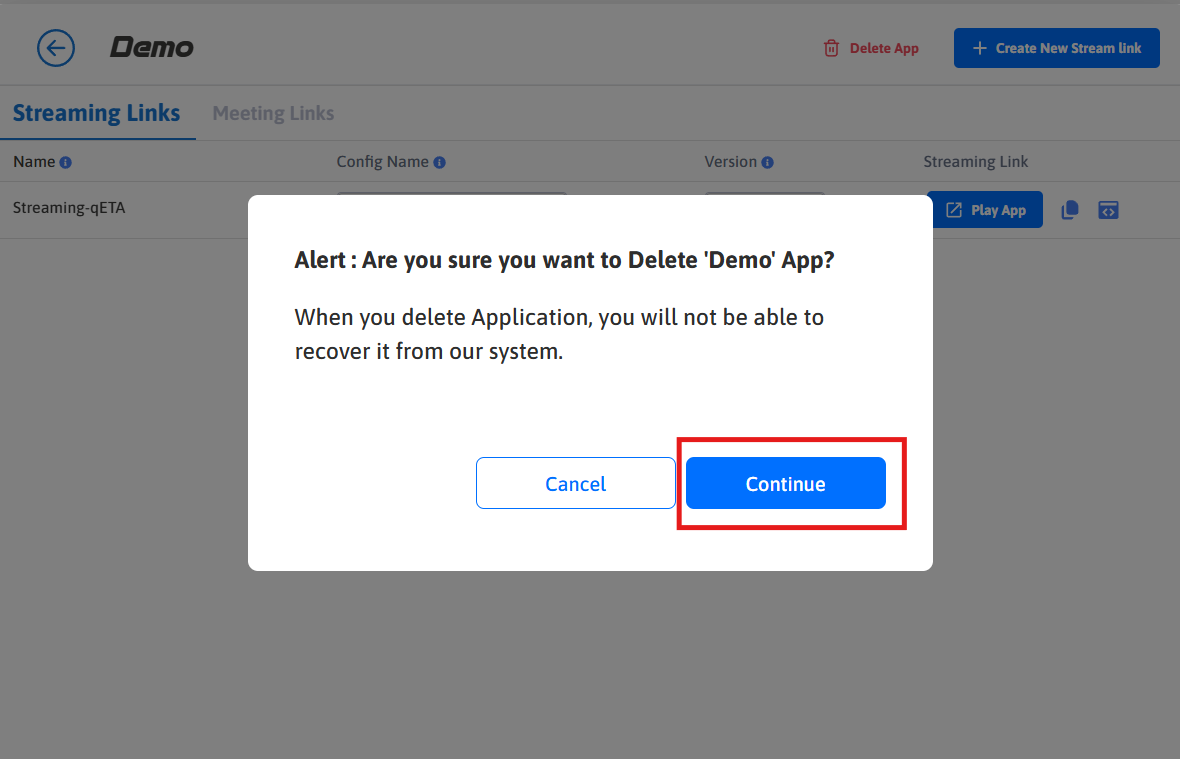This screenshot has width=1180, height=759.
Task: Switch to the Meeting Links tab
Action: (273, 113)
